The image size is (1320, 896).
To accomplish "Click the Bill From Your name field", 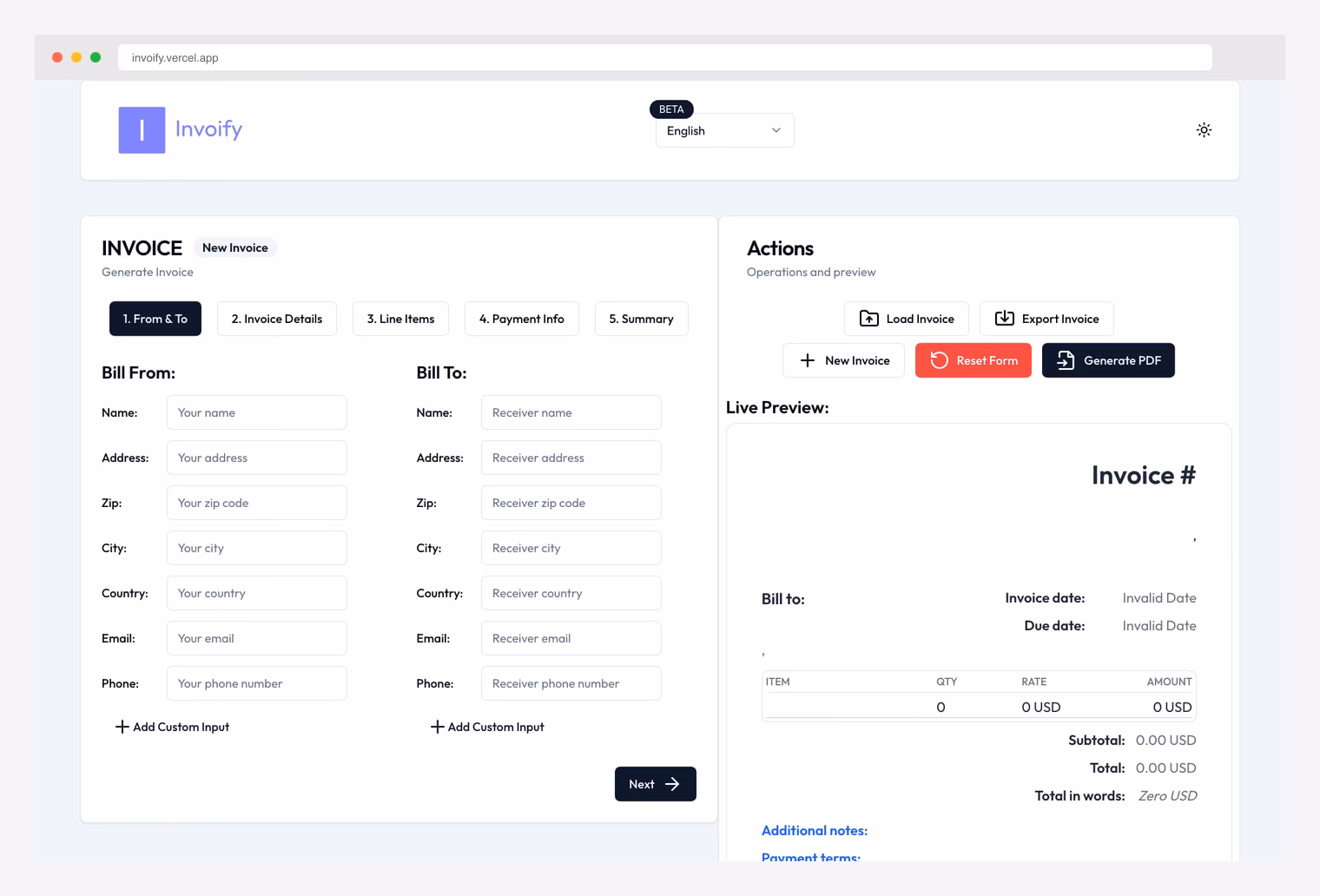I will coord(257,412).
